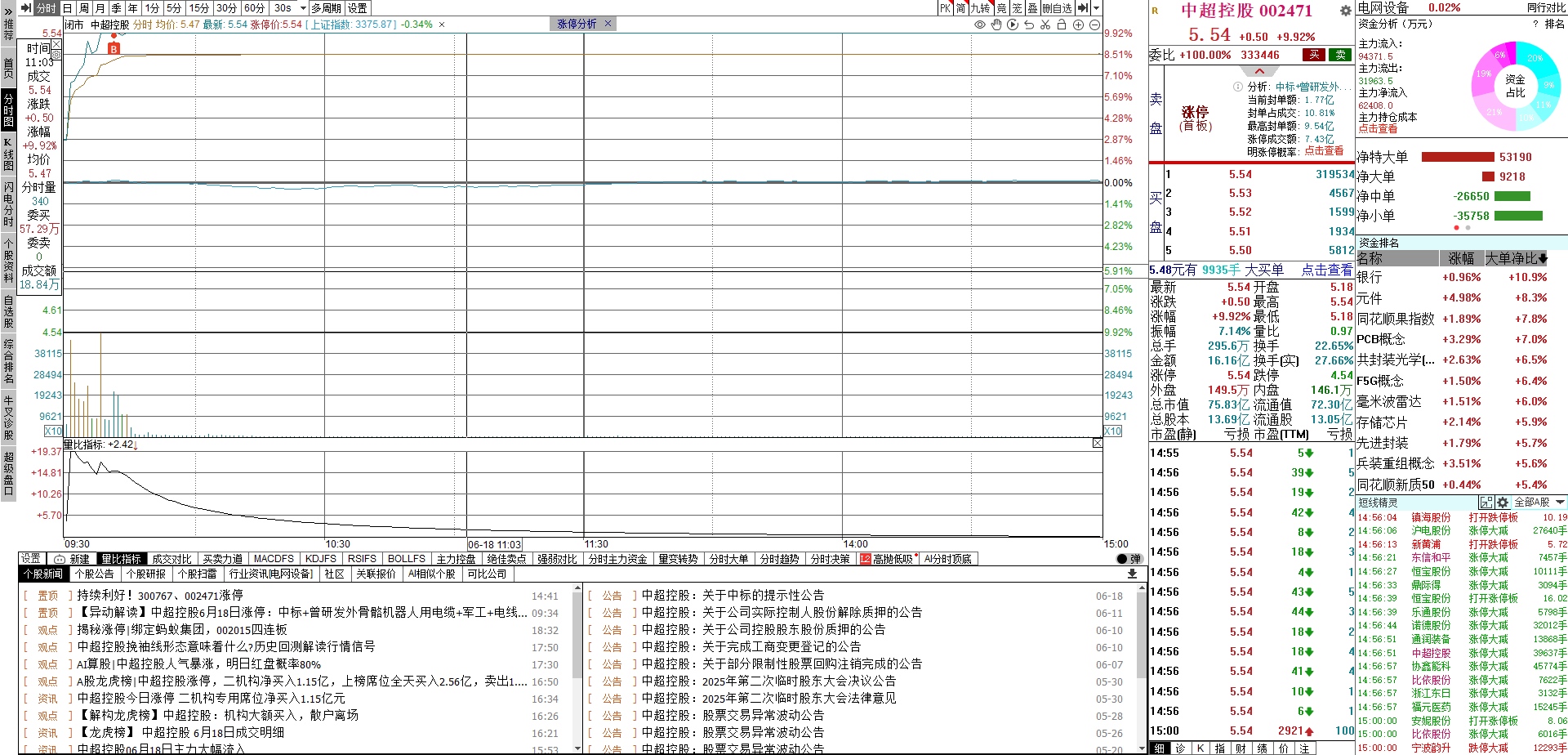
Task: Zoom out with the minus circle icon
Action: coord(1094,25)
